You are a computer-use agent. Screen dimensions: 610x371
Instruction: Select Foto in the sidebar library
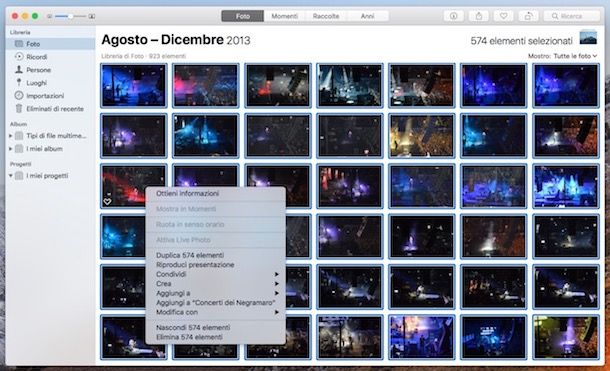(51, 44)
